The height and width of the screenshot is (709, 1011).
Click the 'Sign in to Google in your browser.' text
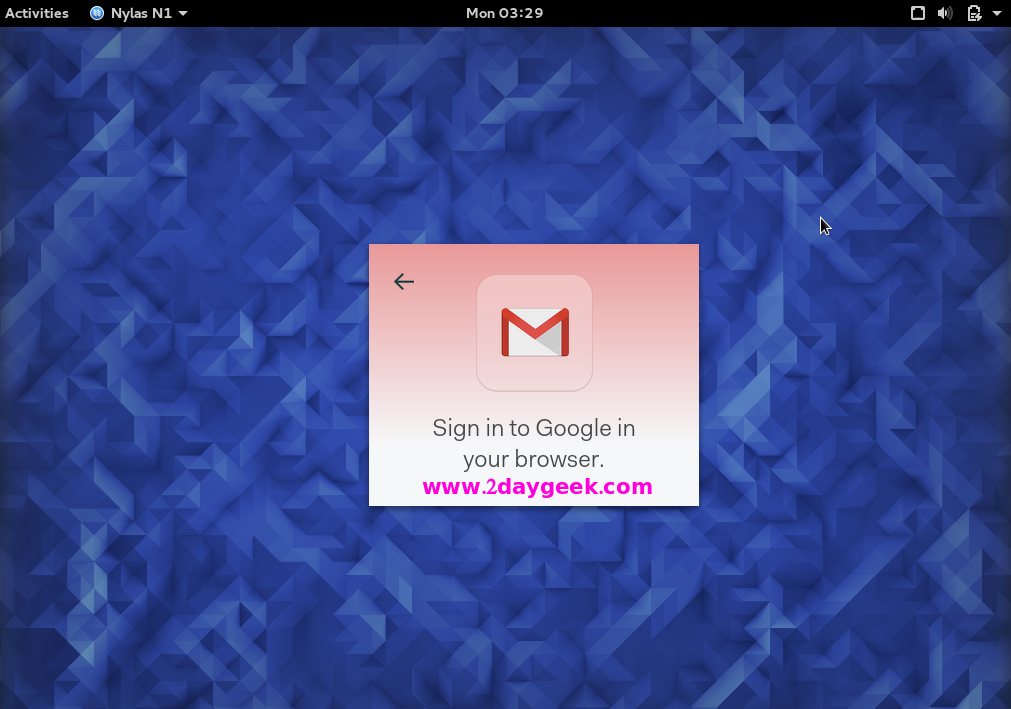pyautogui.click(x=534, y=443)
